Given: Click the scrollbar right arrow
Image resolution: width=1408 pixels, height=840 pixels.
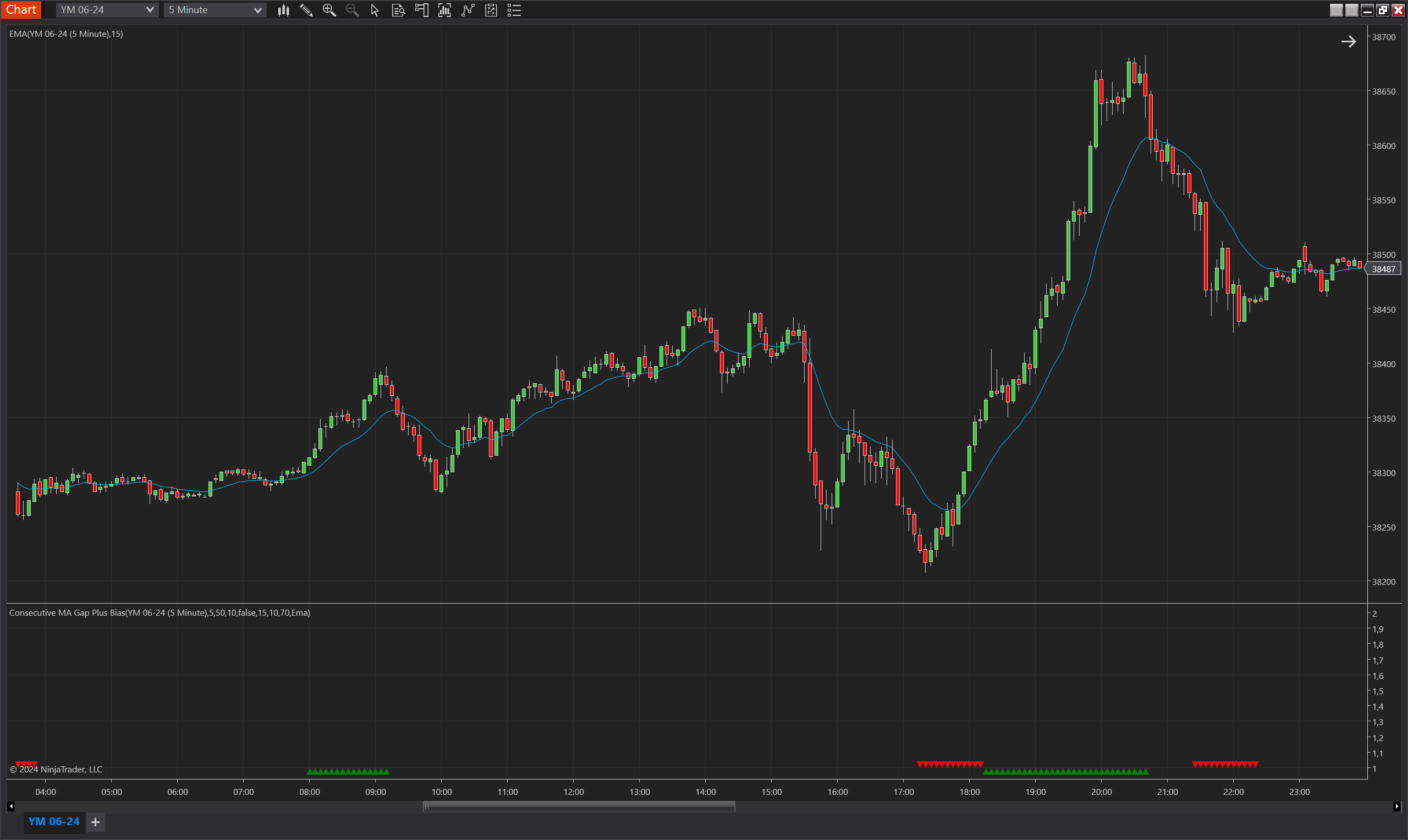Looking at the screenshot, I should click(x=1396, y=806).
